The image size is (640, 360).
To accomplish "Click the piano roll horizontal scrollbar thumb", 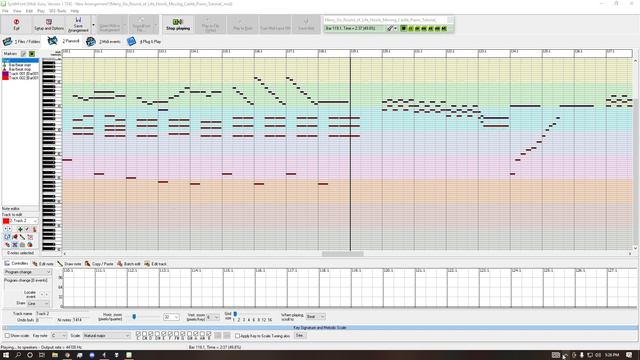I will point(342,254).
